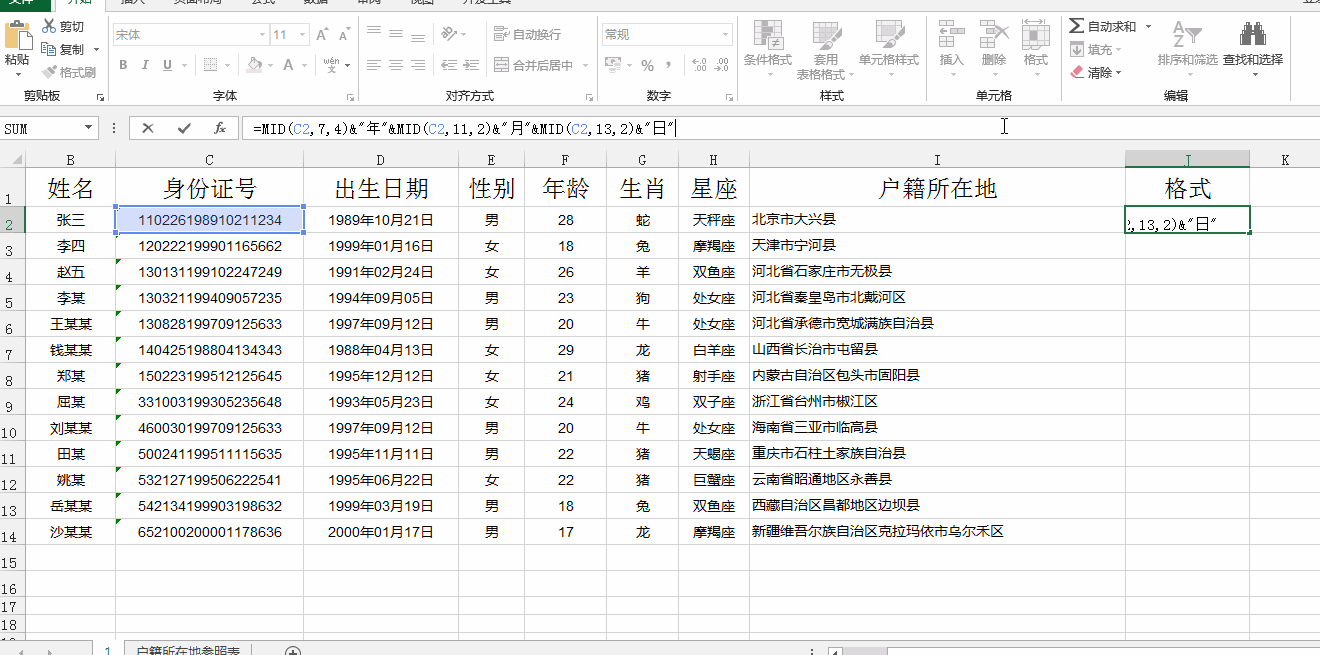Open the Fill (填充) dropdown
1320x655 pixels.
[1097, 49]
